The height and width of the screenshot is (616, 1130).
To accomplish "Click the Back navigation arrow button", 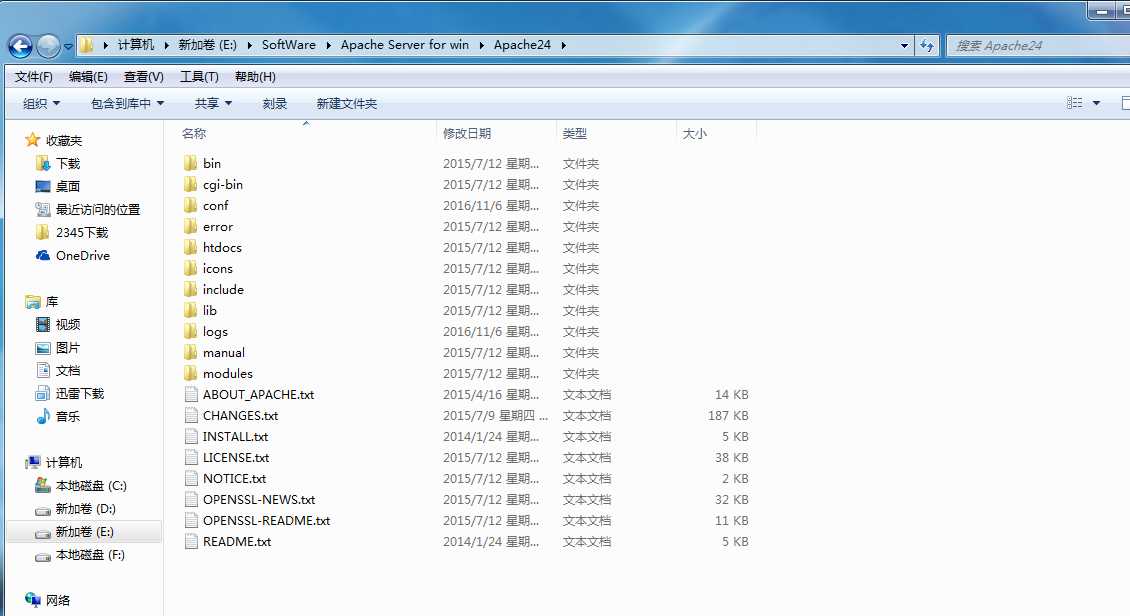I will pyautogui.click(x=21, y=46).
